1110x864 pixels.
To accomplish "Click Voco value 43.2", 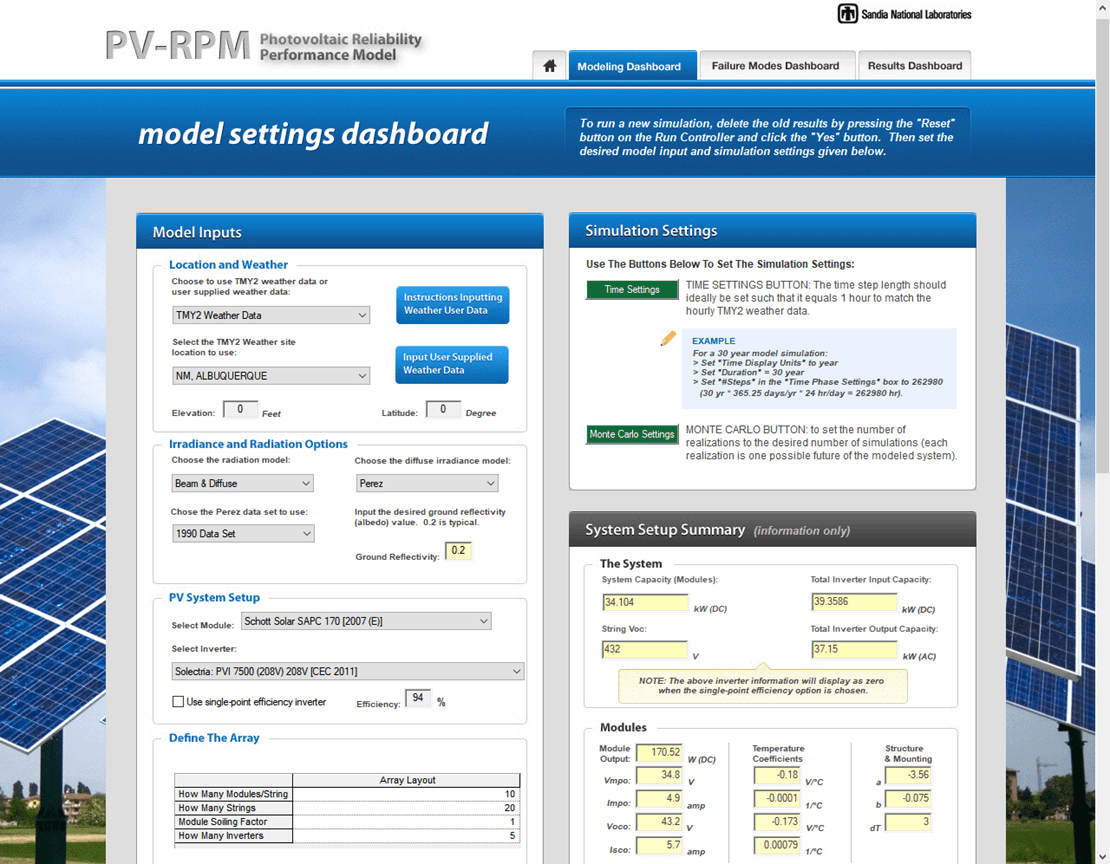I will (659, 822).
